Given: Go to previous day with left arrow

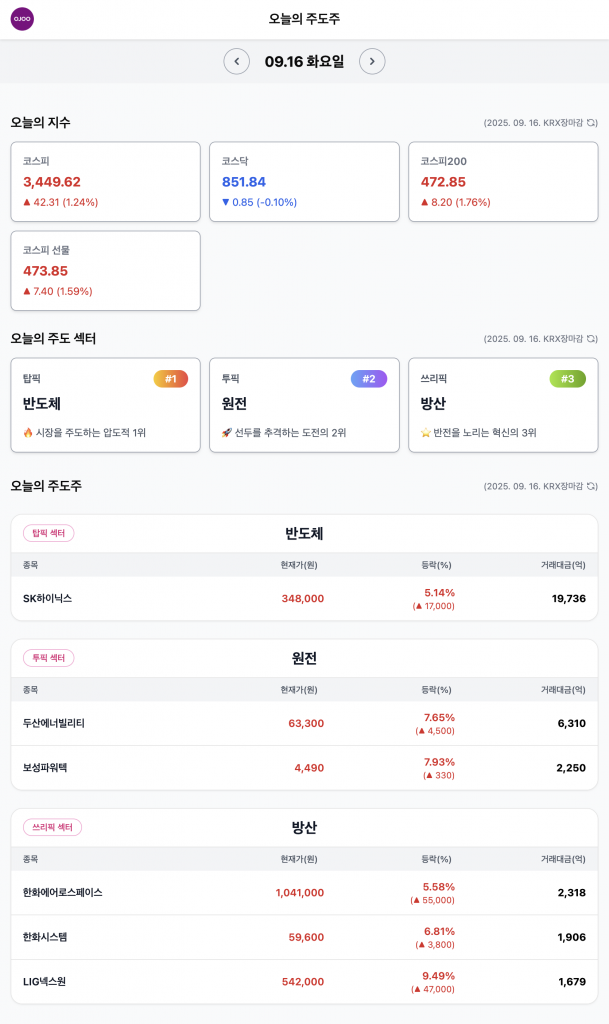Looking at the screenshot, I should pyautogui.click(x=236, y=61).
